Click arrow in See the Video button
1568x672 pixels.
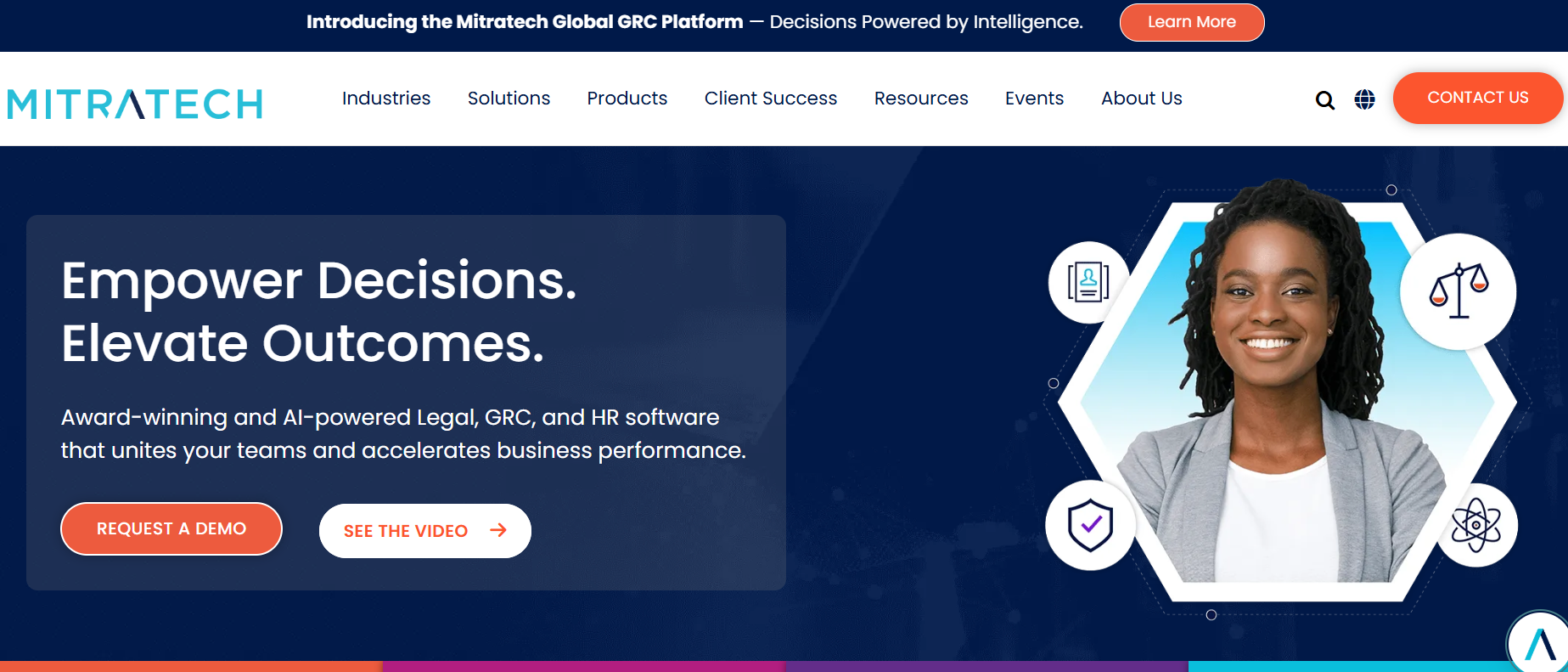[498, 530]
